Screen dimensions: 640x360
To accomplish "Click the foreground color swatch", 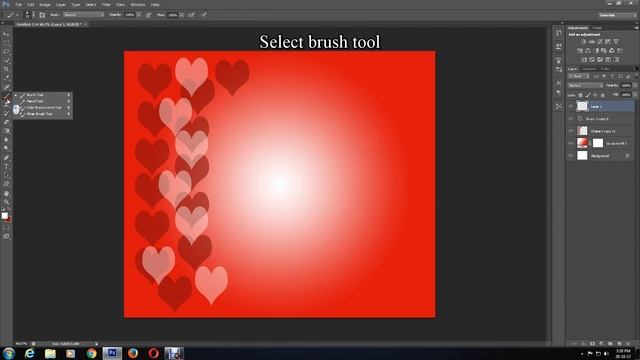I will pos(4,216).
